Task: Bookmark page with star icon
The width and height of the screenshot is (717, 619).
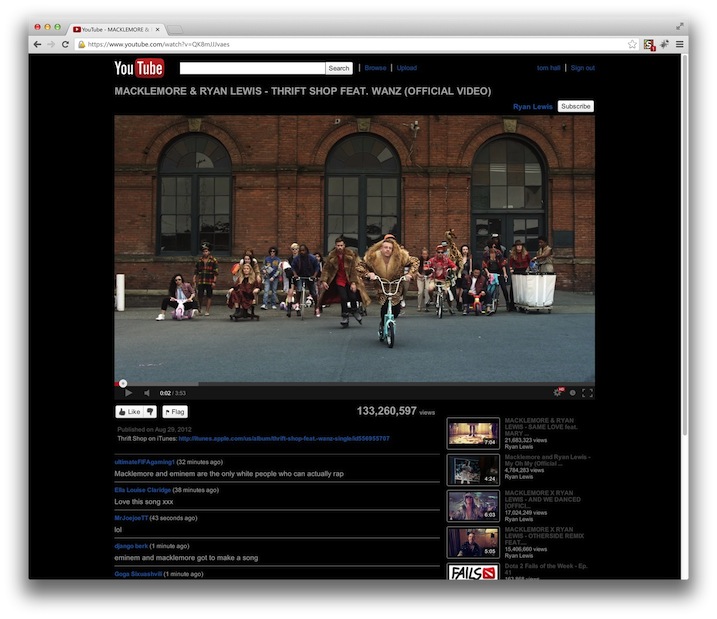Action: pyautogui.click(x=632, y=44)
